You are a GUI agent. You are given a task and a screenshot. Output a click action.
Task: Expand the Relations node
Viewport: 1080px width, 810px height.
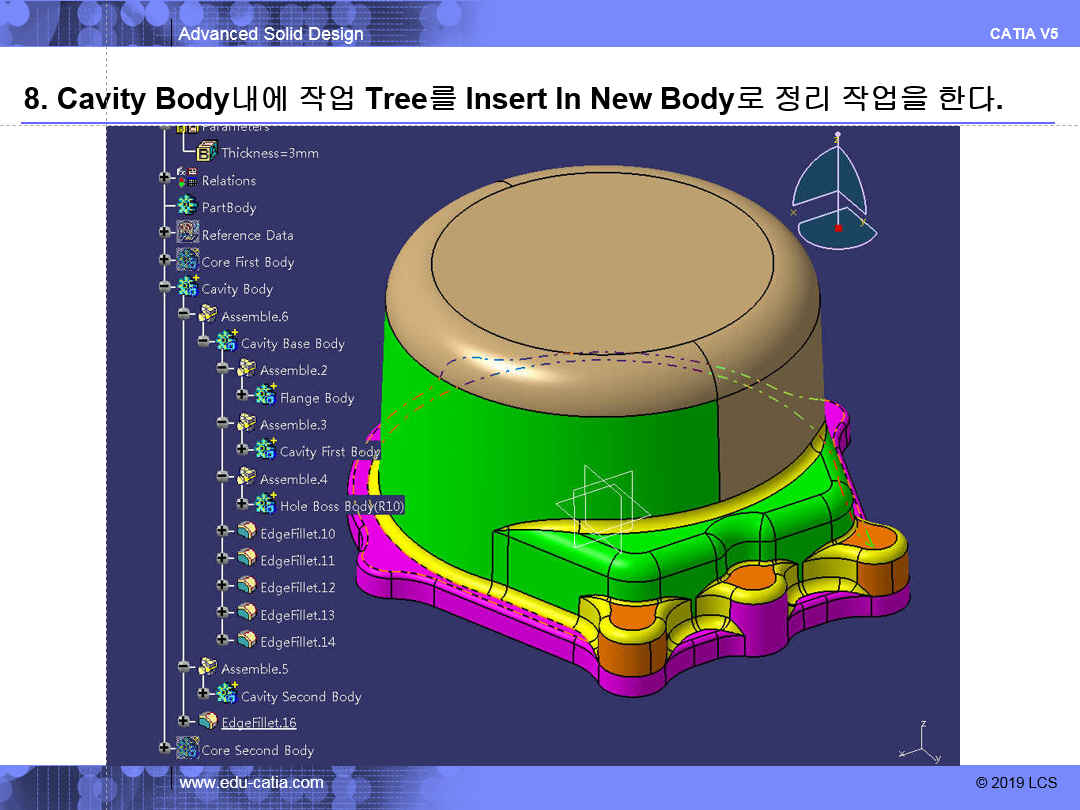(x=165, y=180)
